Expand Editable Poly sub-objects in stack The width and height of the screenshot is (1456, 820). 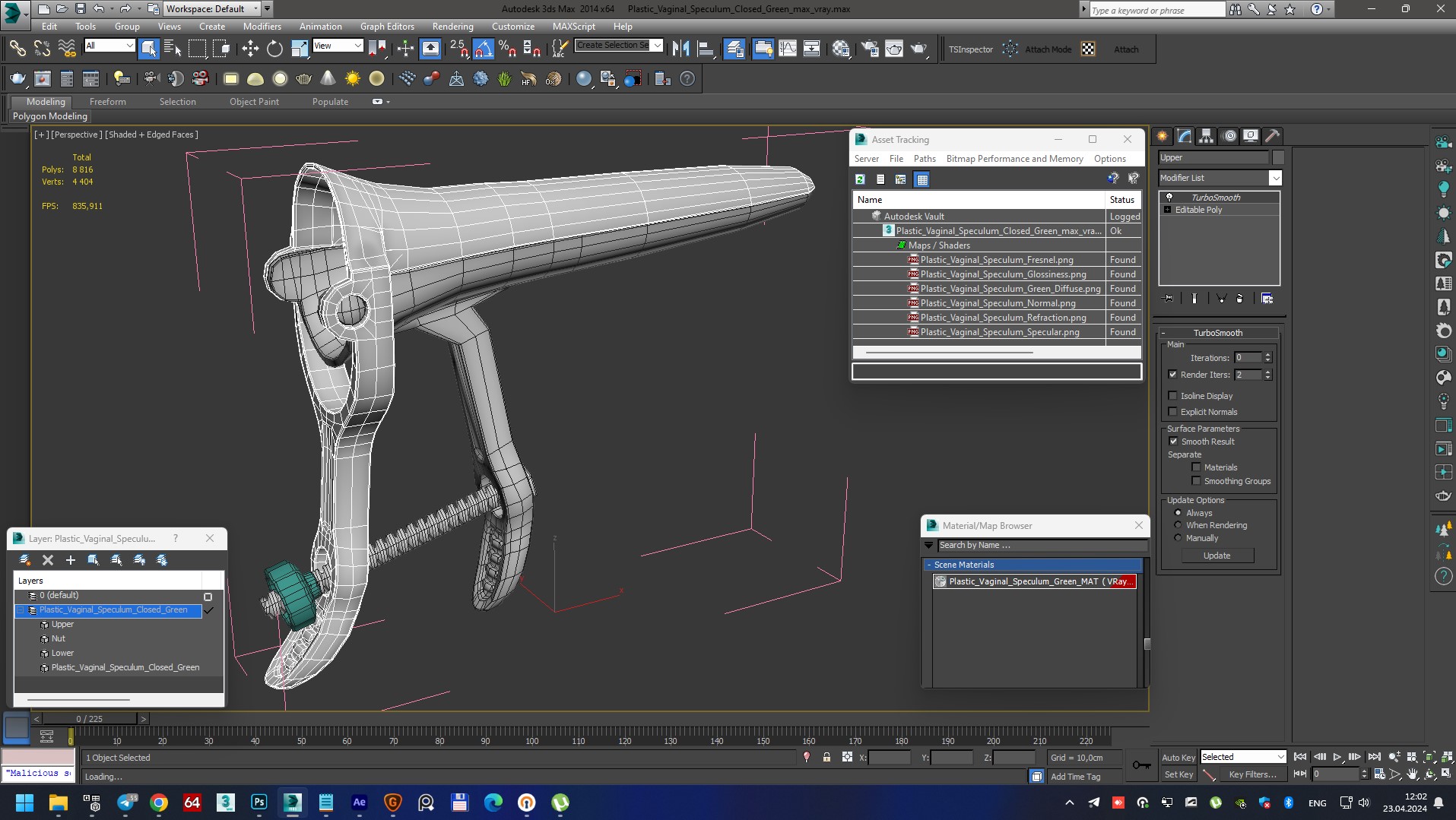tap(1167, 210)
